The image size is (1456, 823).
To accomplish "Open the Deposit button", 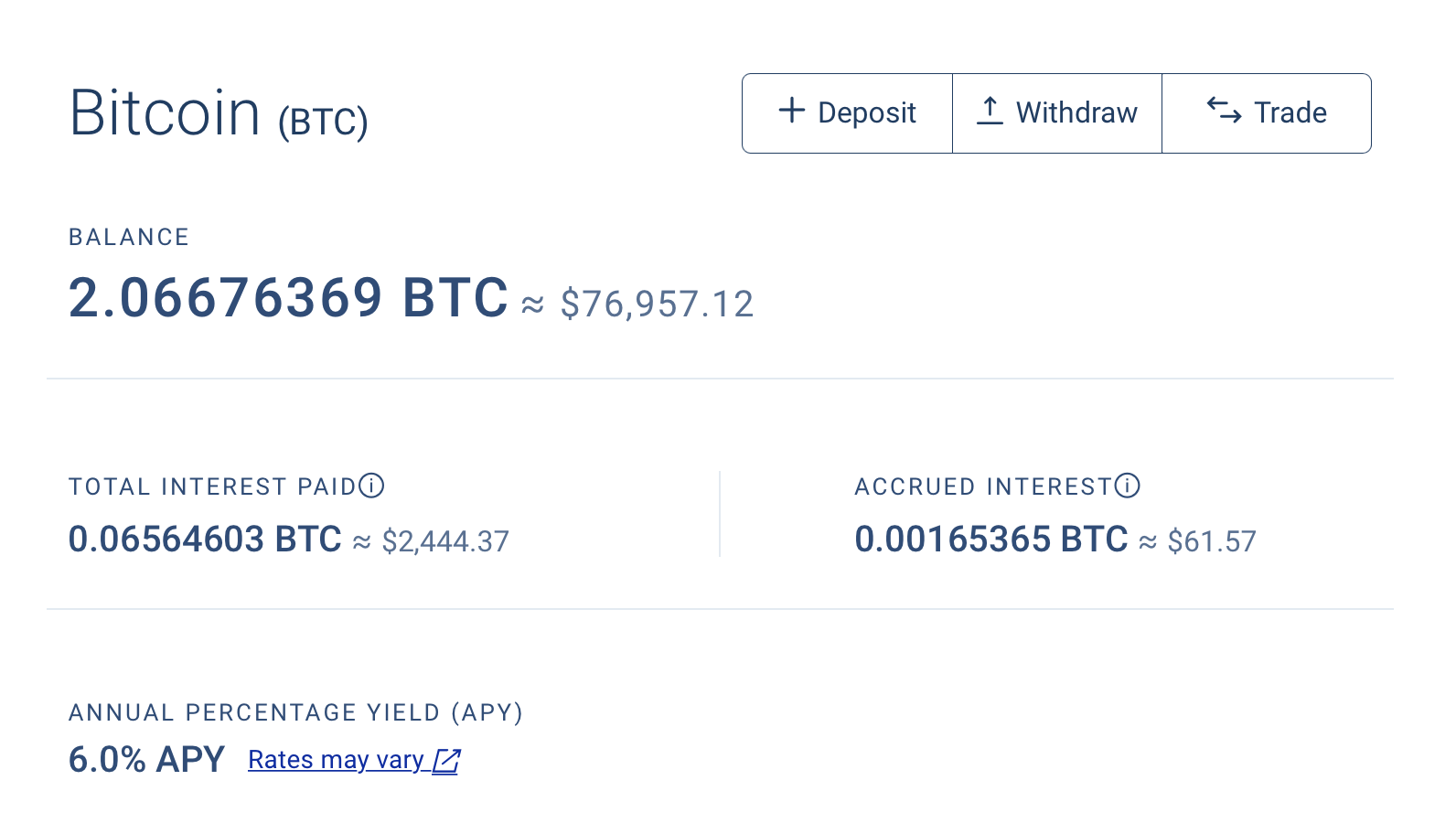I will tap(847, 113).
